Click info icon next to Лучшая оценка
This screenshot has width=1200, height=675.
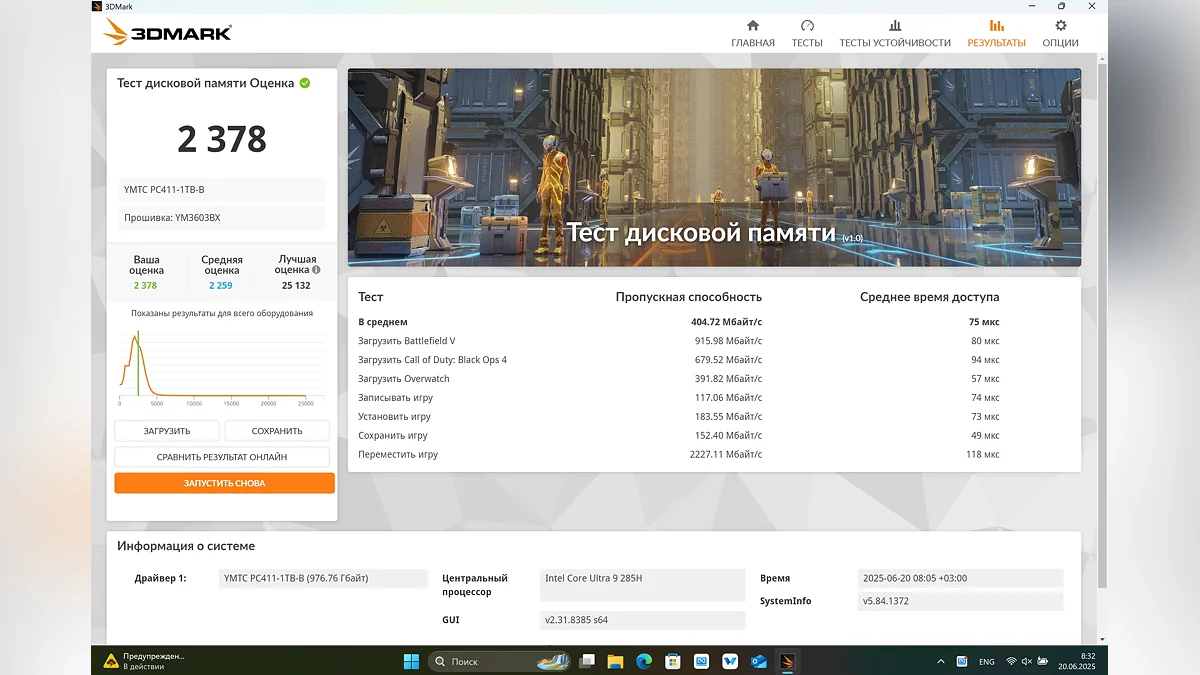[x=316, y=270]
